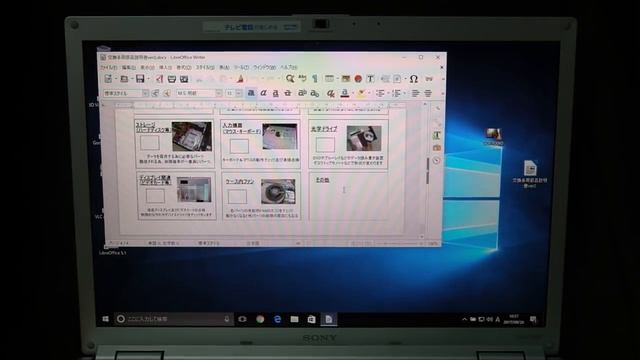The height and width of the screenshot is (360, 640).
Task: Export directly as PDF
Action: tap(160, 79)
